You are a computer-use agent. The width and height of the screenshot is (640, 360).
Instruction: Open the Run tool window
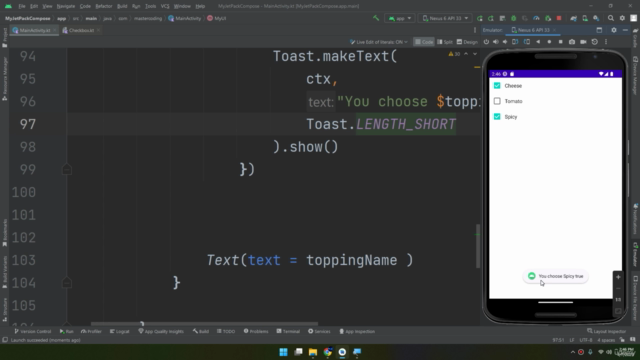pos(67,331)
